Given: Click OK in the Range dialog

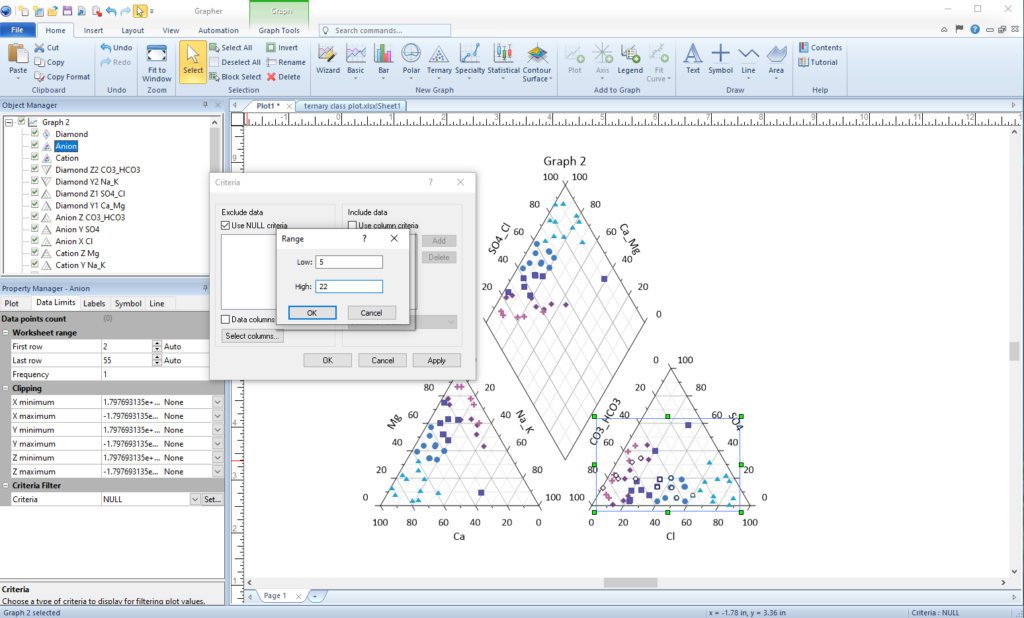Looking at the screenshot, I should (x=311, y=313).
